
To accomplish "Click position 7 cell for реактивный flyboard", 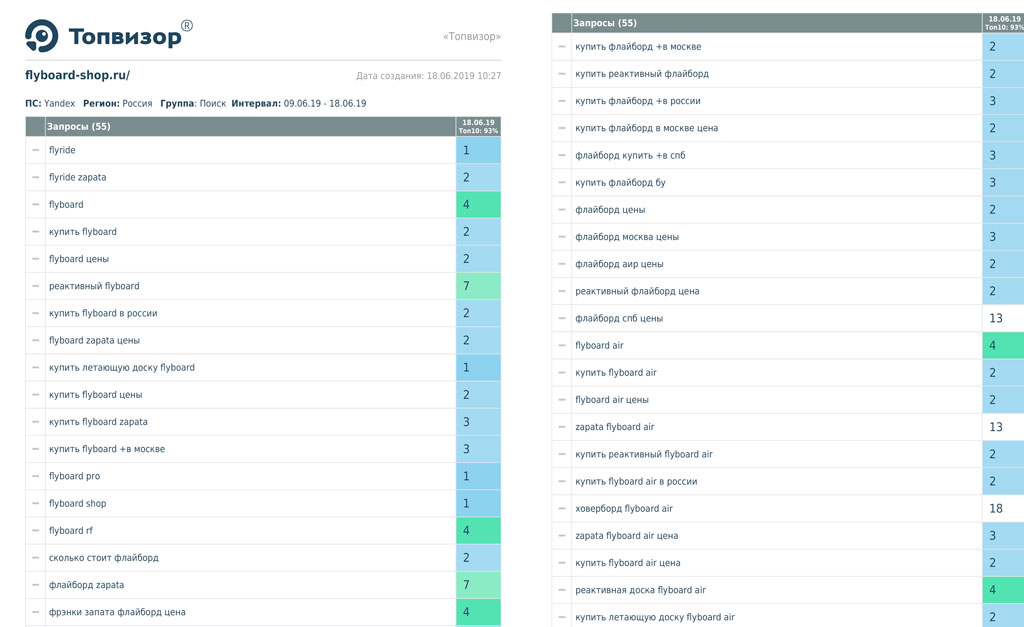I will (x=478, y=286).
